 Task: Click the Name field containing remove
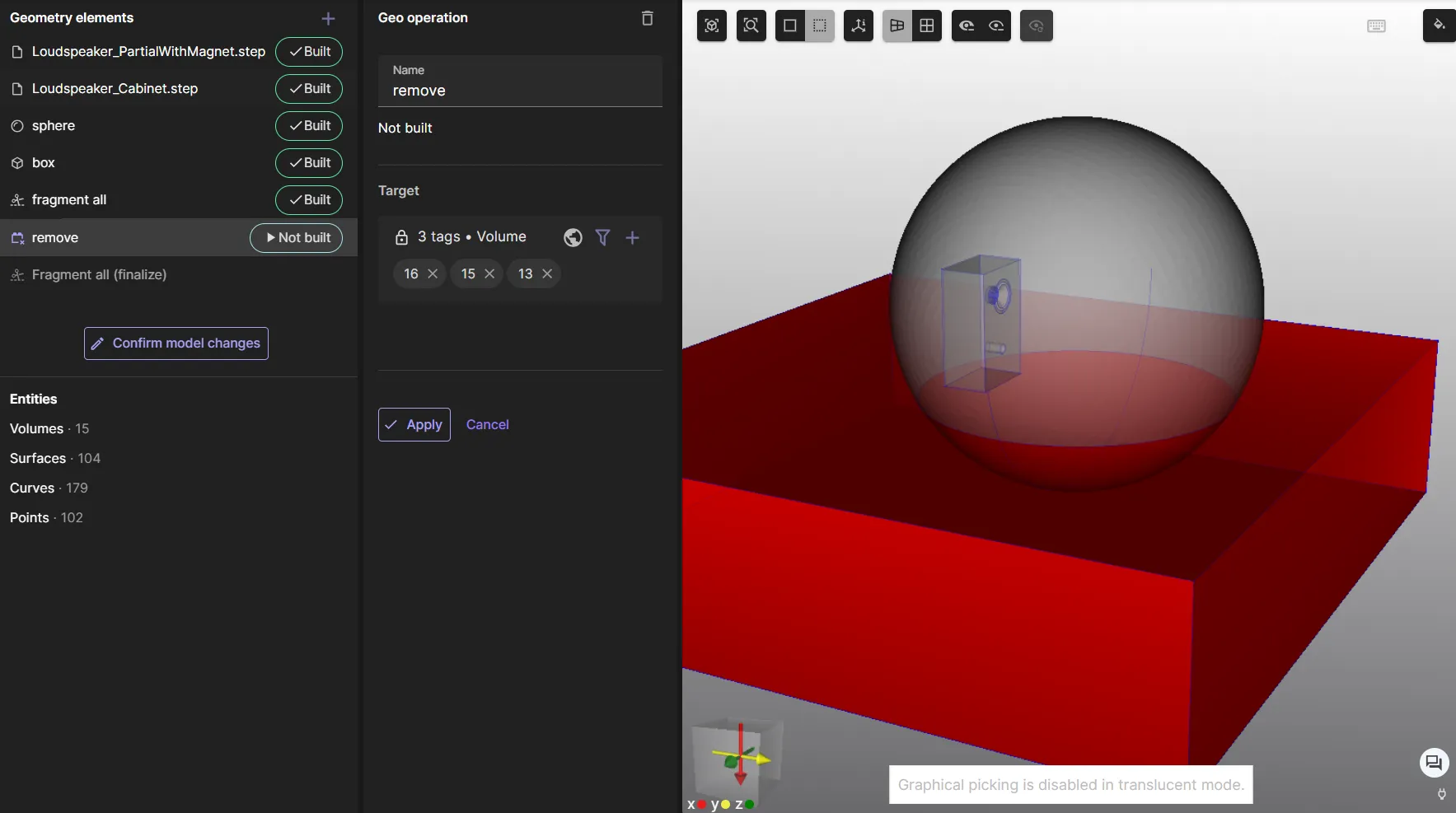[x=520, y=82]
